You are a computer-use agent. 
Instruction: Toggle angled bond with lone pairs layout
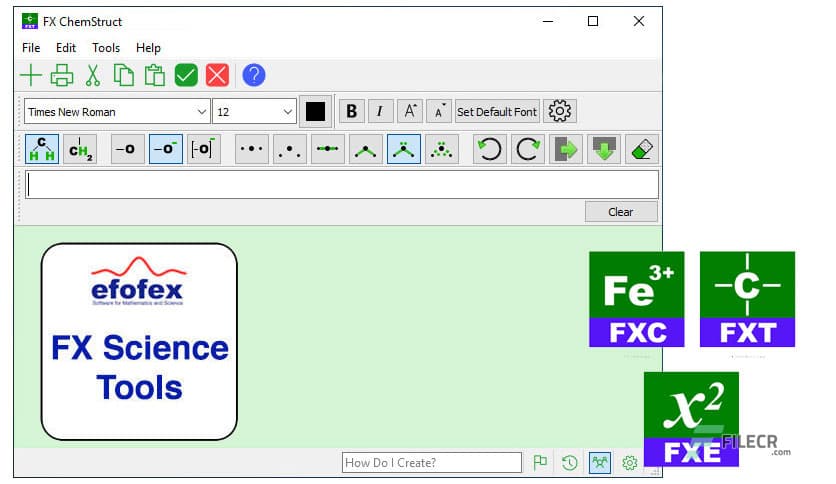(404, 149)
